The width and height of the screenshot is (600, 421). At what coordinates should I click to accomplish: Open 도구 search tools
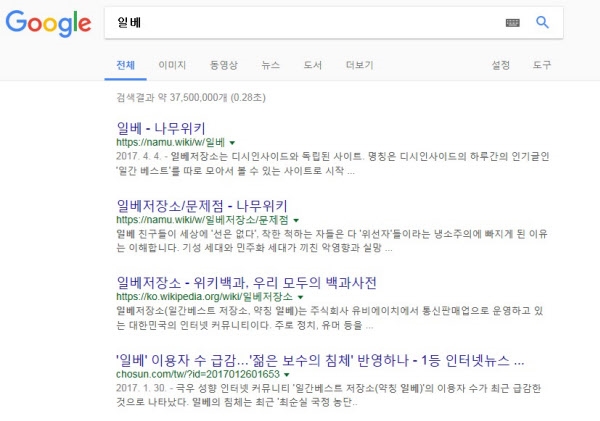click(x=542, y=65)
